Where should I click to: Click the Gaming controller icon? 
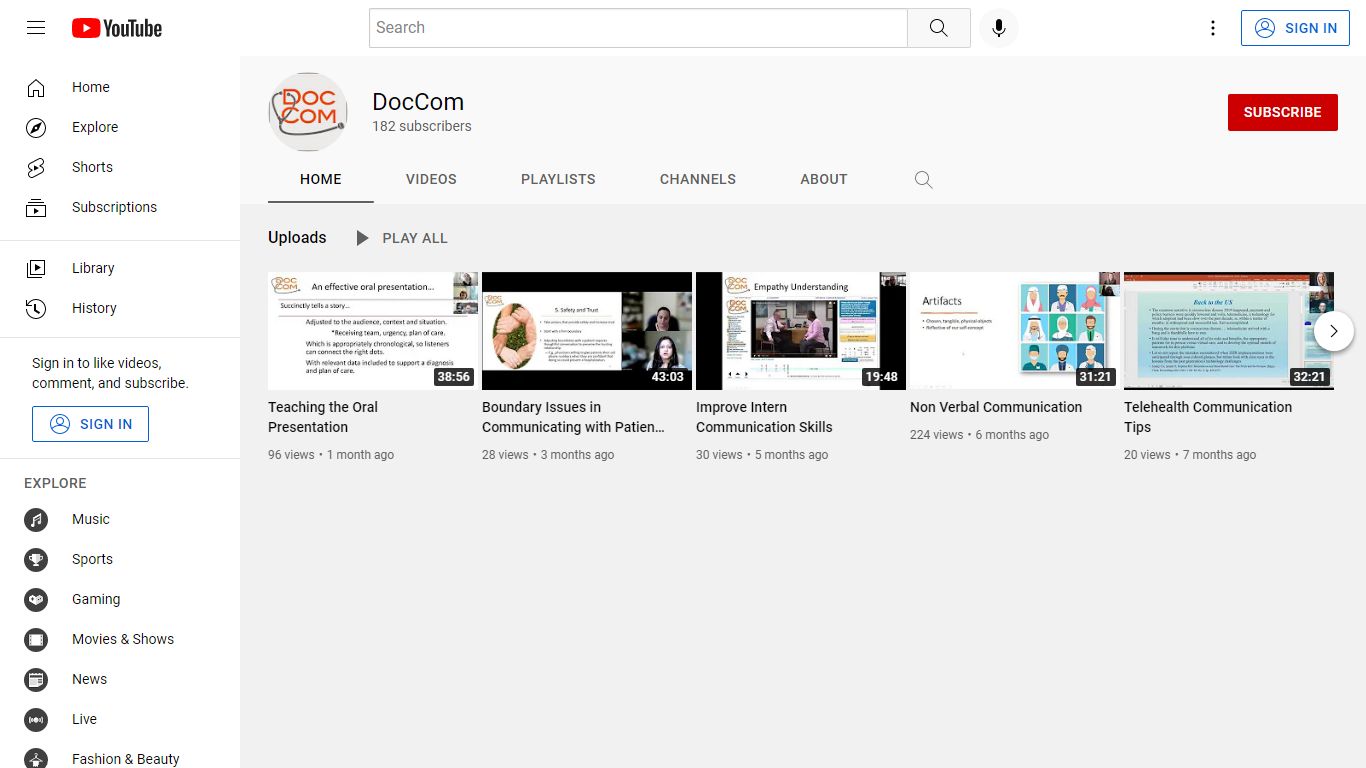point(36,599)
